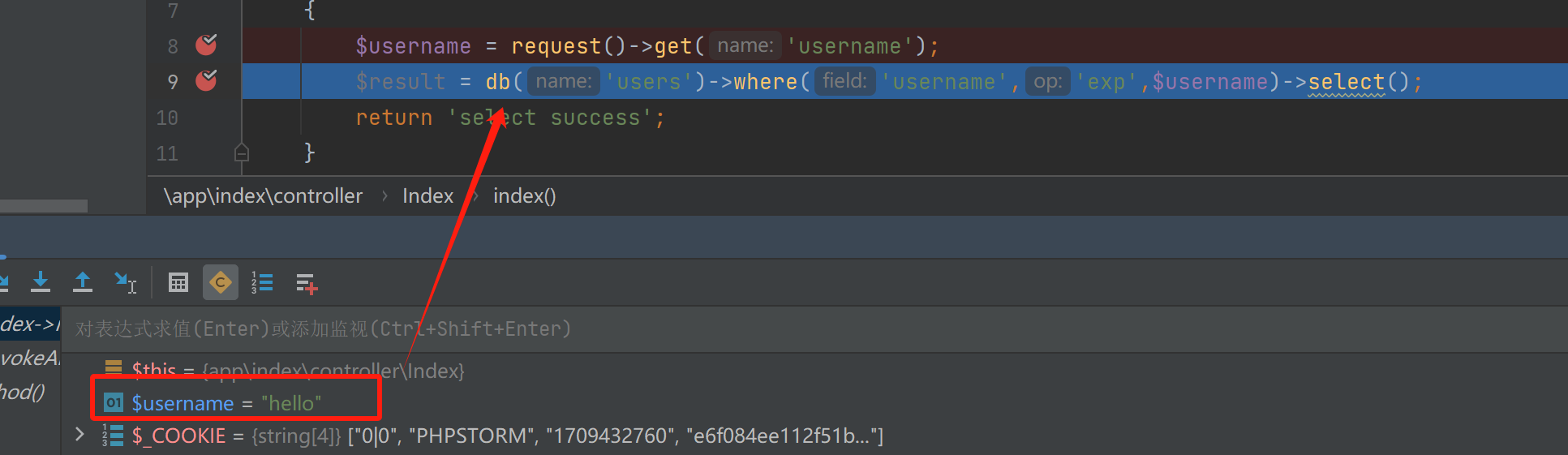Click the Step Into download-arrow icon
The height and width of the screenshot is (455, 1568).
[41, 282]
